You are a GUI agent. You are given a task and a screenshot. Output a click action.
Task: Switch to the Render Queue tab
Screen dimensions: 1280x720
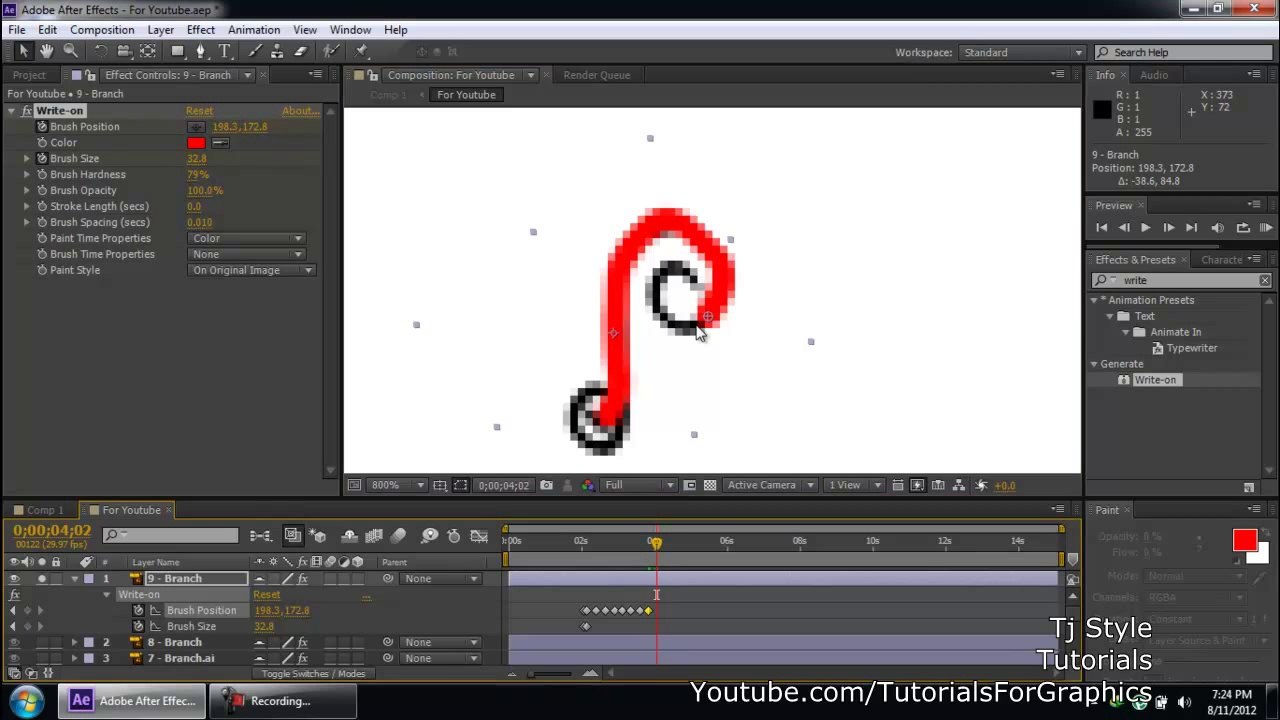(x=596, y=75)
